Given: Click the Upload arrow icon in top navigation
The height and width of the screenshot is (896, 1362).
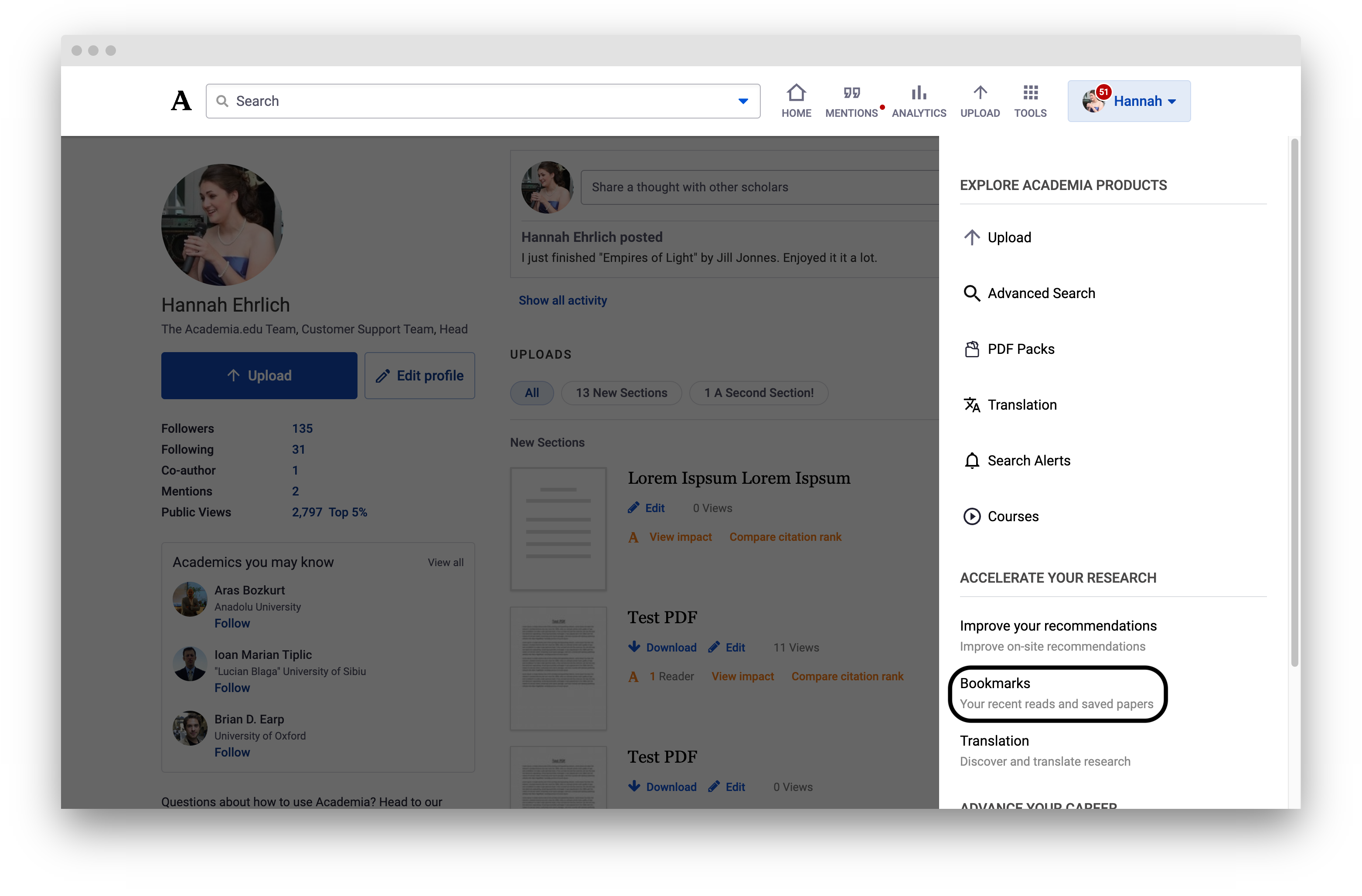Looking at the screenshot, I should pyautogui.click(x=980, y=93).
